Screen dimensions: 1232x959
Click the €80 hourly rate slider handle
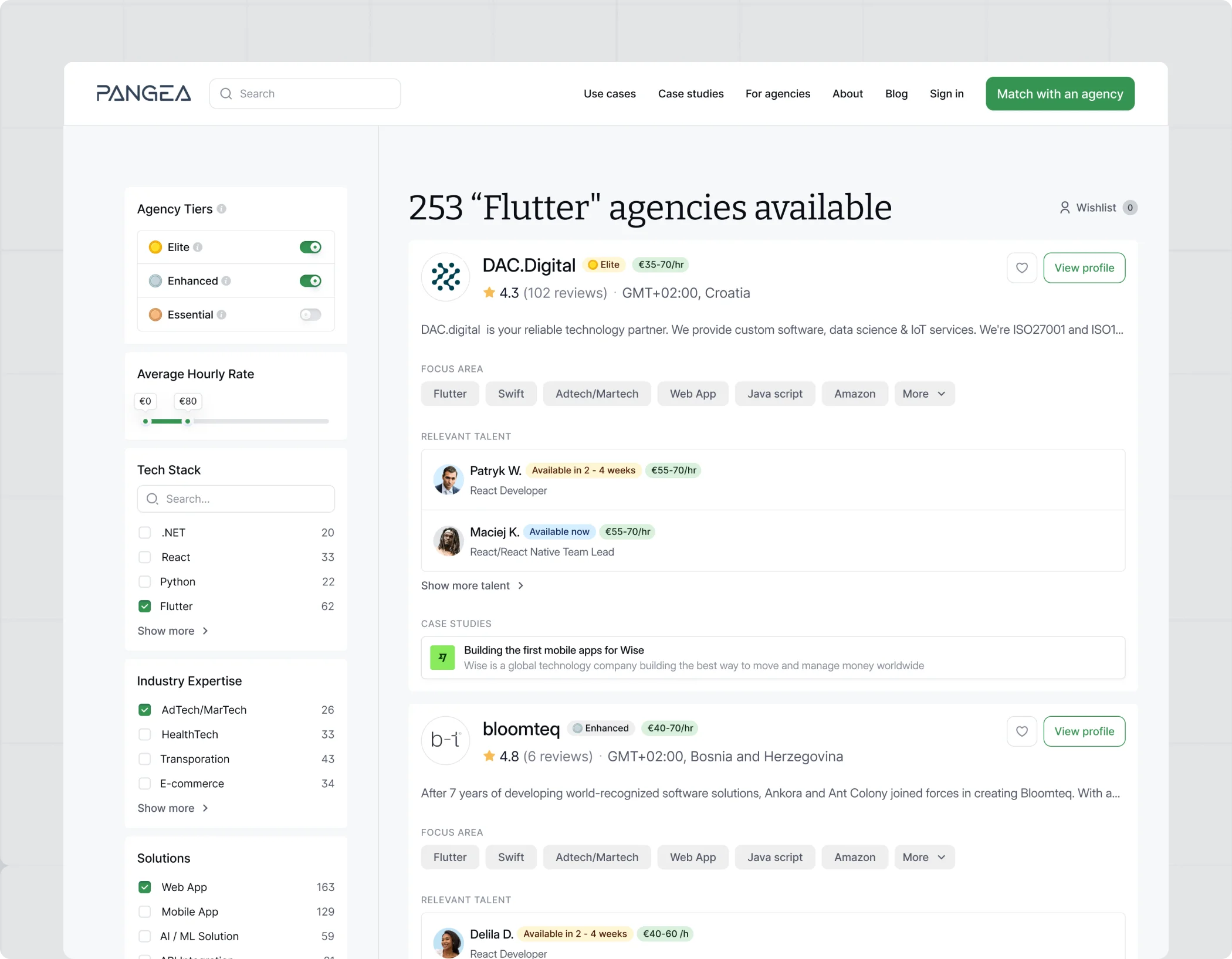pos(188,421)
